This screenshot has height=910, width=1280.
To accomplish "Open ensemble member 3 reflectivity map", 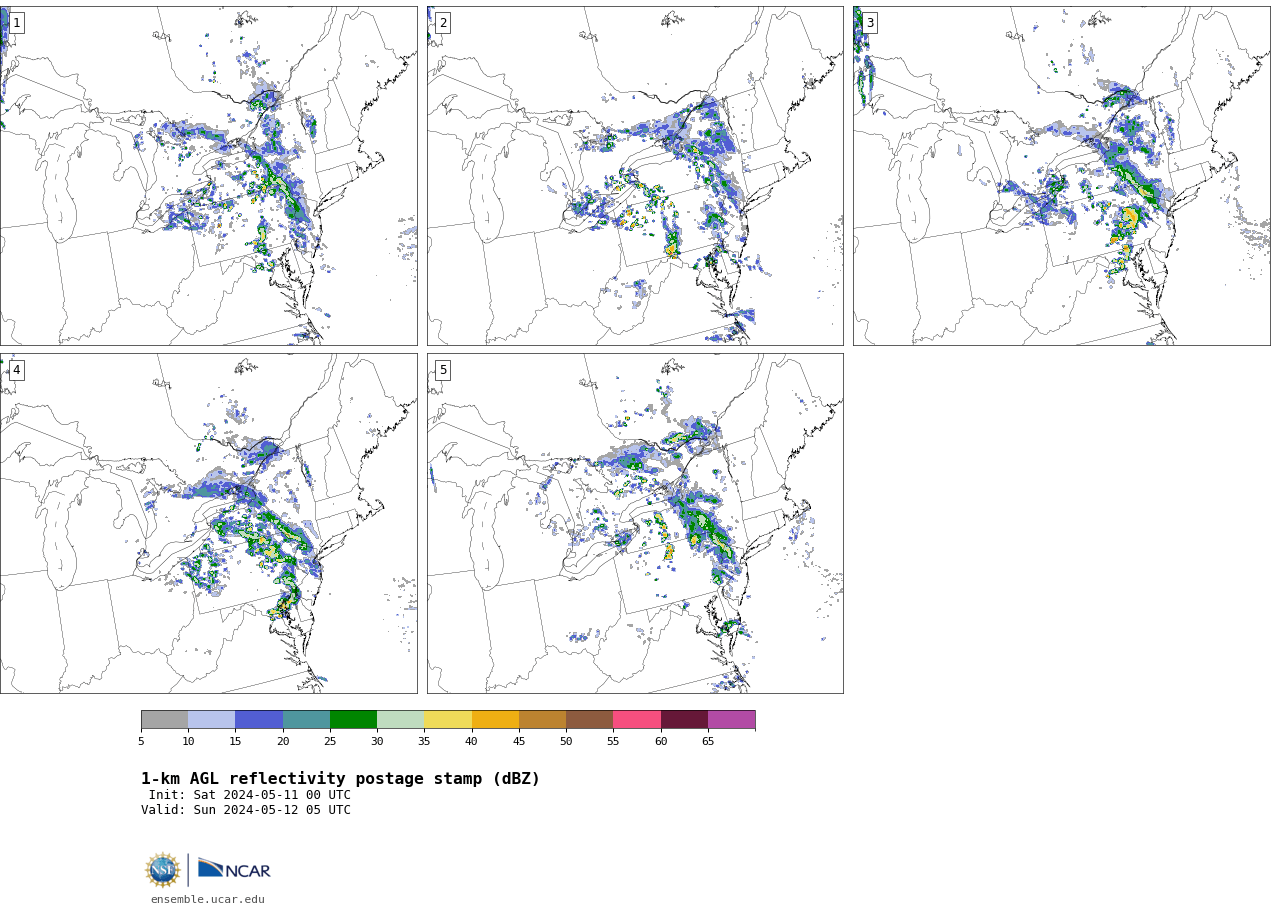I will point(1062,176).
